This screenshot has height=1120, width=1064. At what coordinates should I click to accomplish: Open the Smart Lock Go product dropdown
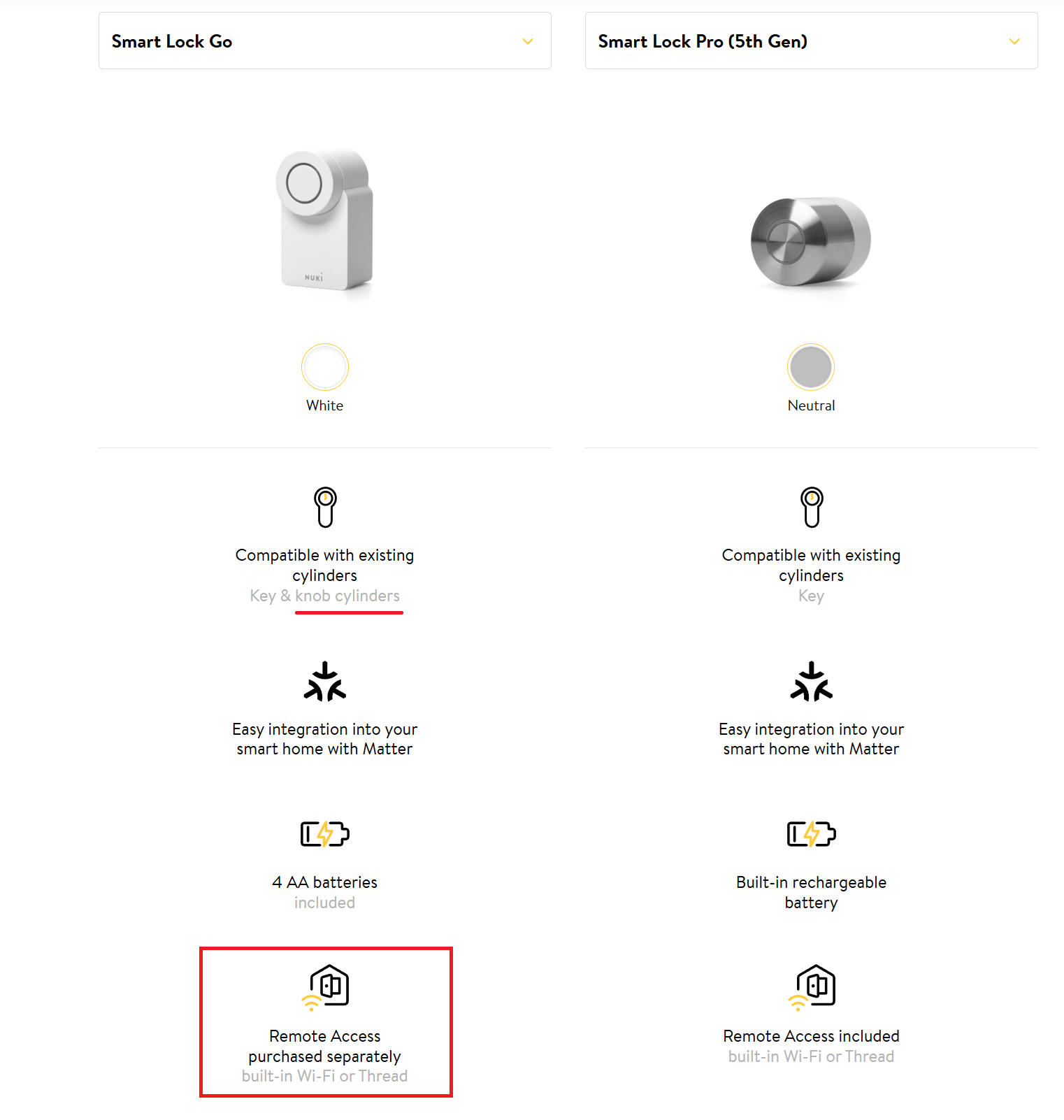click(x=324, y=41)
